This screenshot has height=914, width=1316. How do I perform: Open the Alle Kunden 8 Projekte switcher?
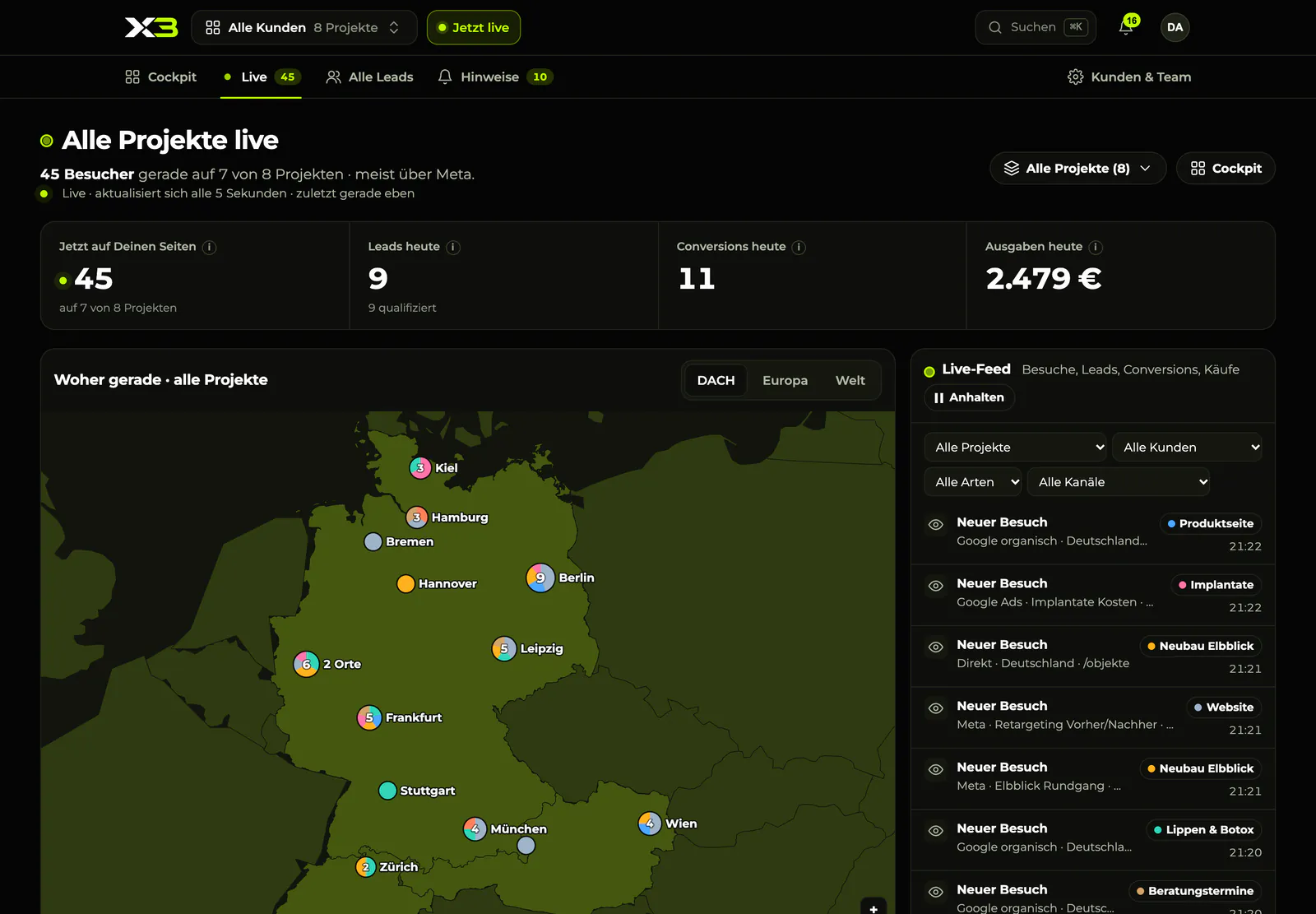(x=304, y=27)
